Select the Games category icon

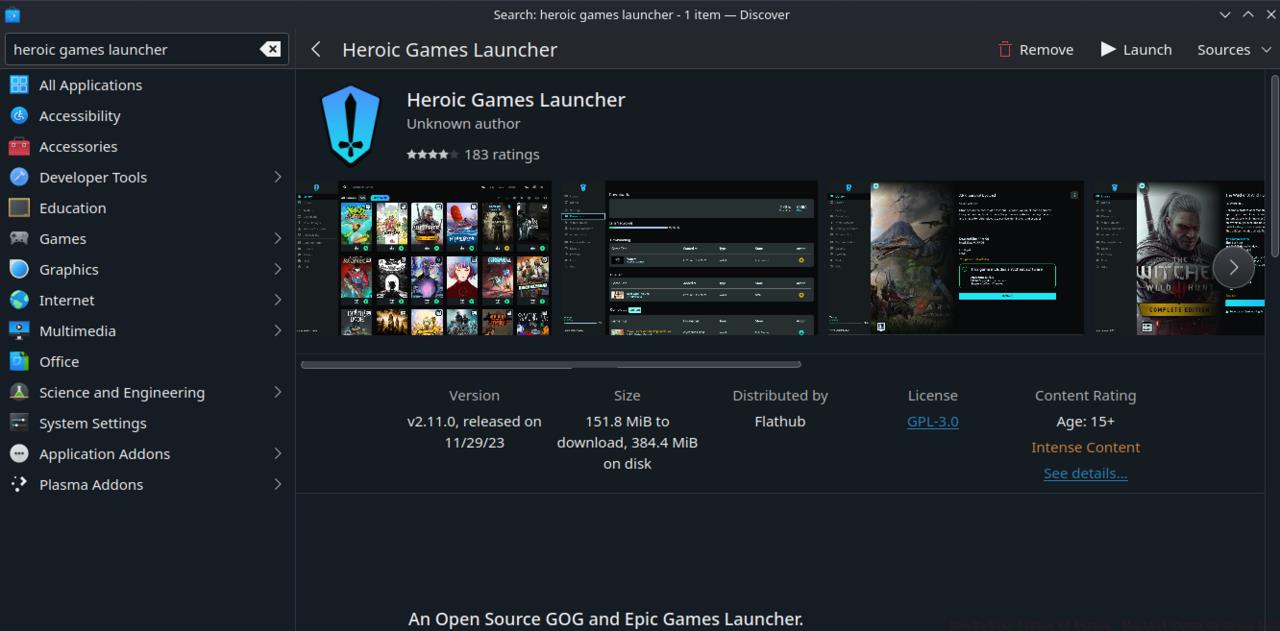[19, 238]
